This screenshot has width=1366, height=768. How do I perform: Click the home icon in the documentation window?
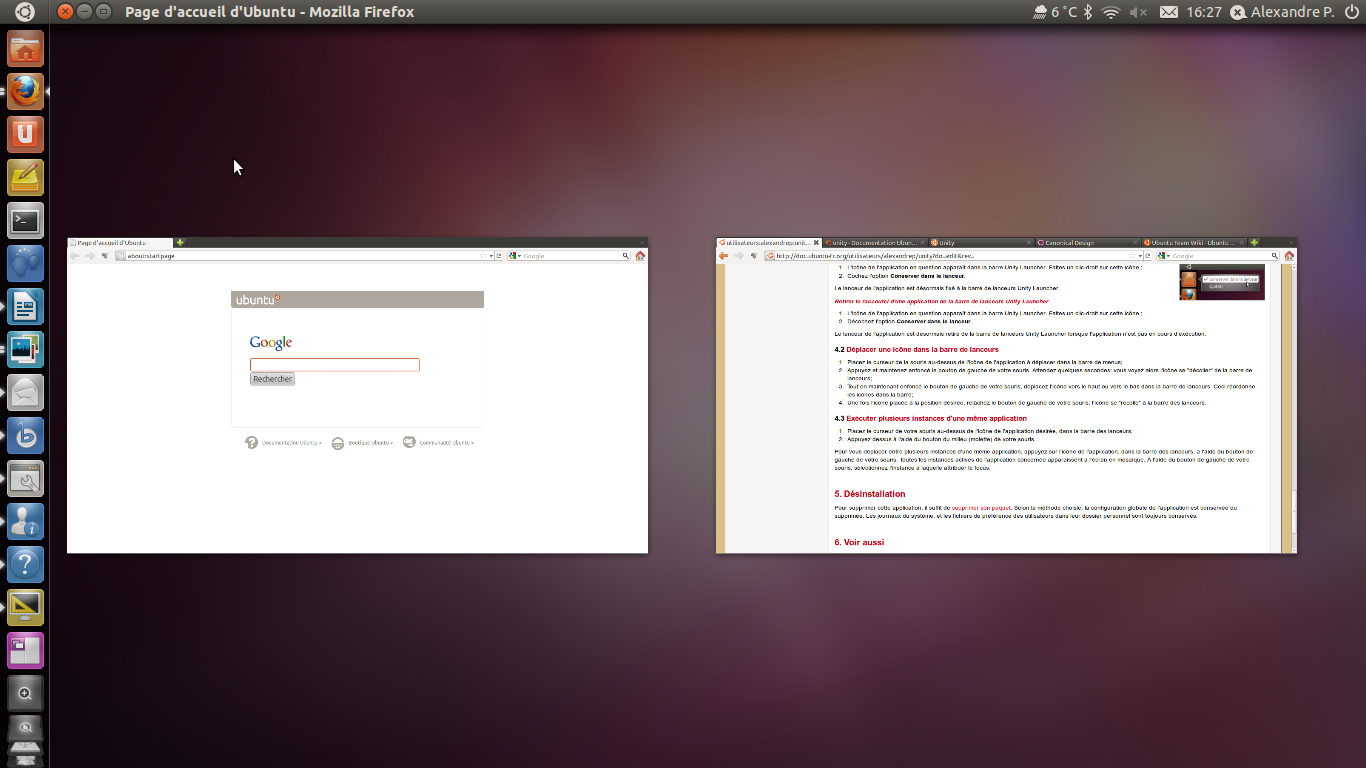[x=1289, y=256]
